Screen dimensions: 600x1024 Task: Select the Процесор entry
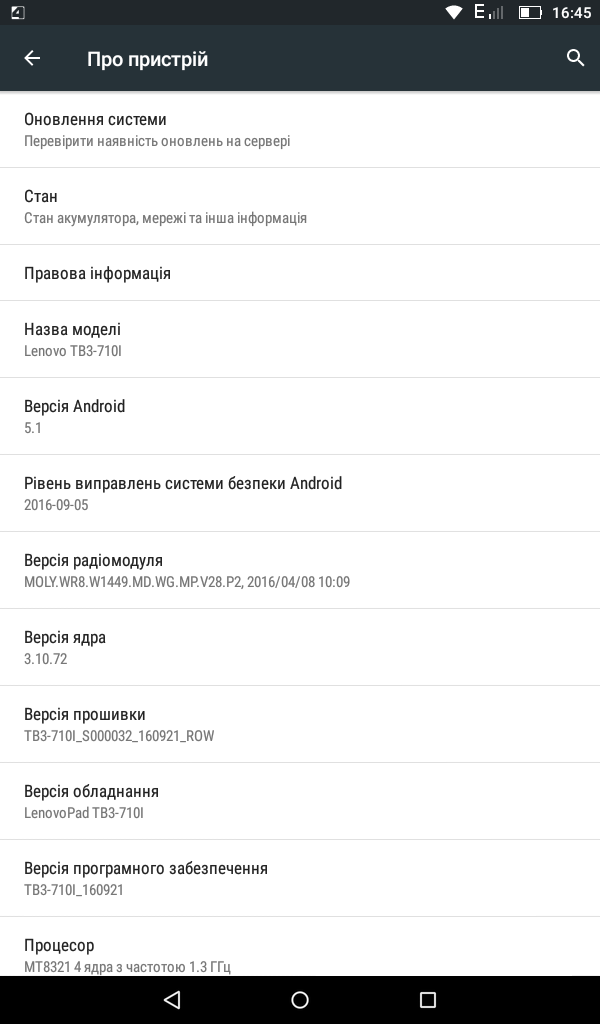click(x=300, y=953)
